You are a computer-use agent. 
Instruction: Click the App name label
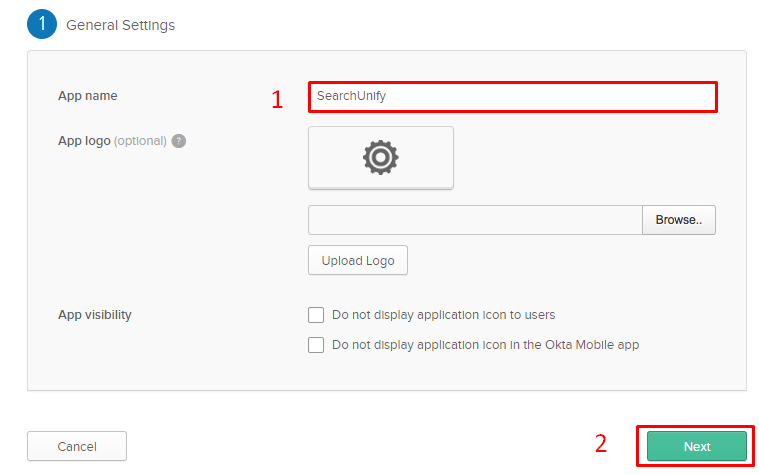[88, 96]
